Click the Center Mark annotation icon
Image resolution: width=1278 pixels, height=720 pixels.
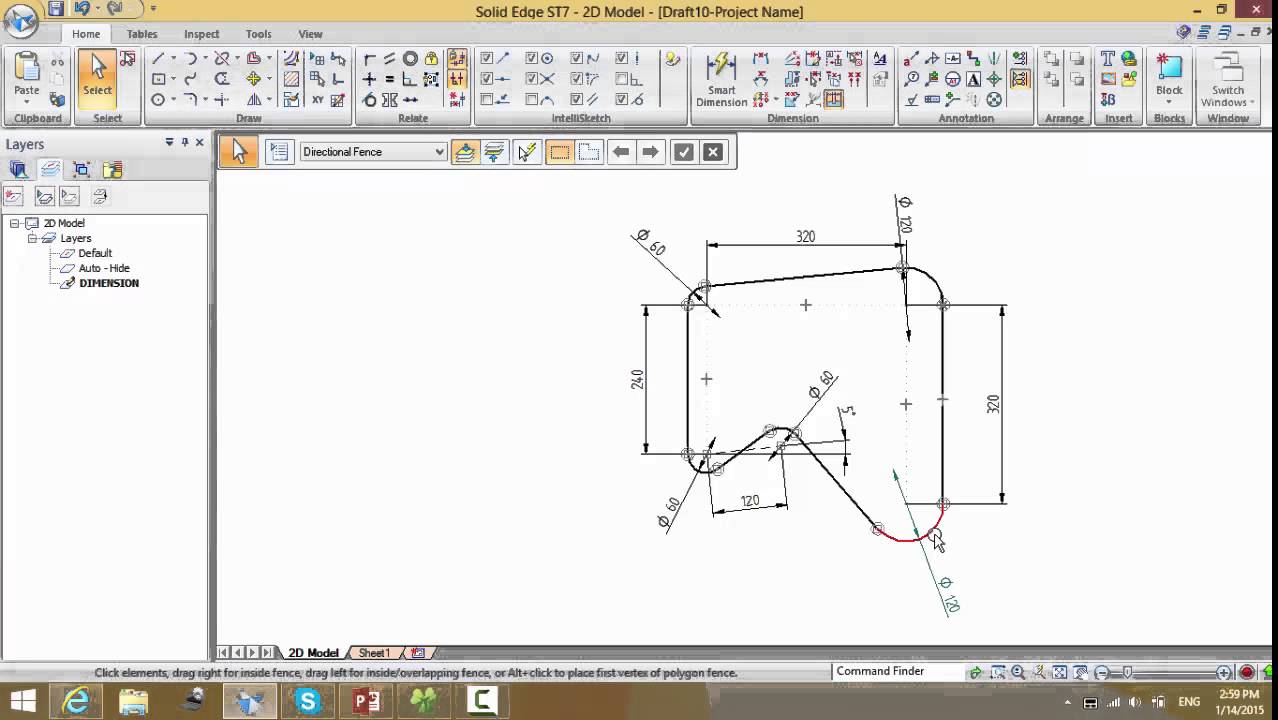tap(994, 79)
